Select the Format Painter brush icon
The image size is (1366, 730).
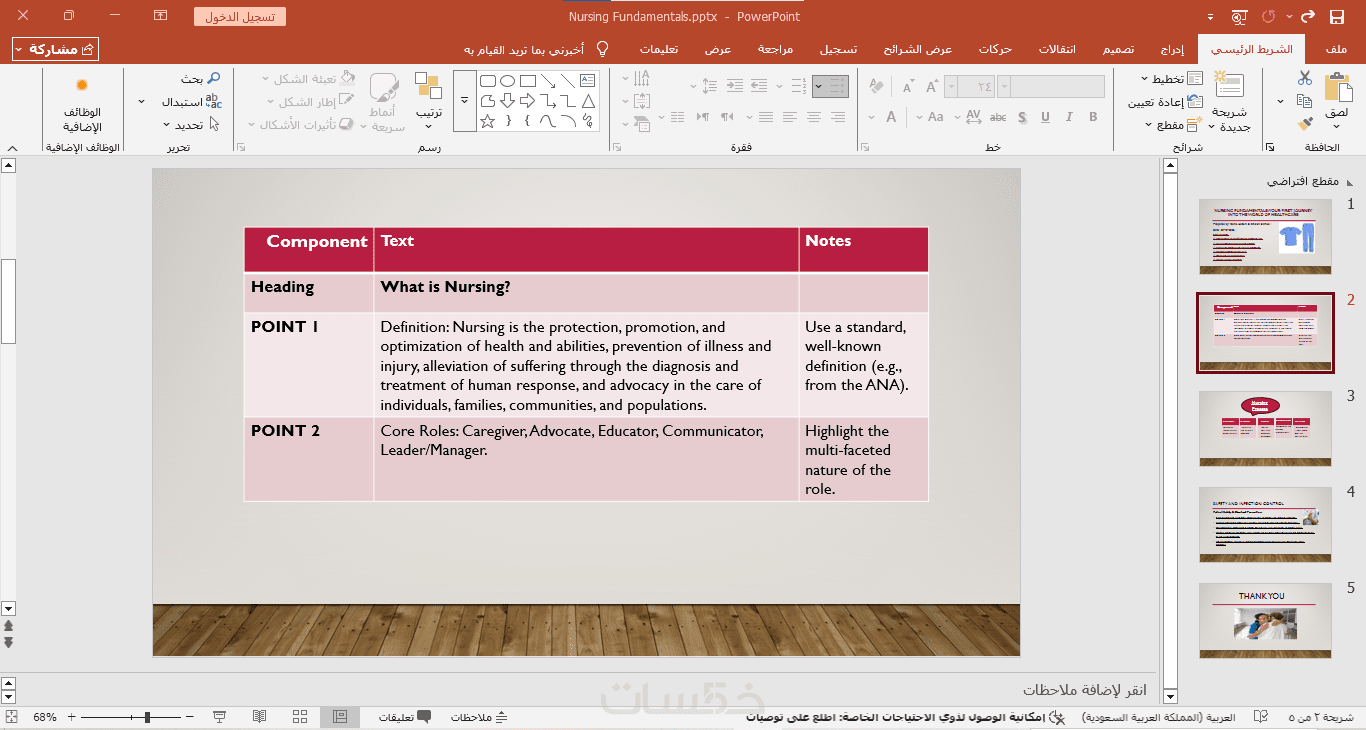(x=1304, y=124)
